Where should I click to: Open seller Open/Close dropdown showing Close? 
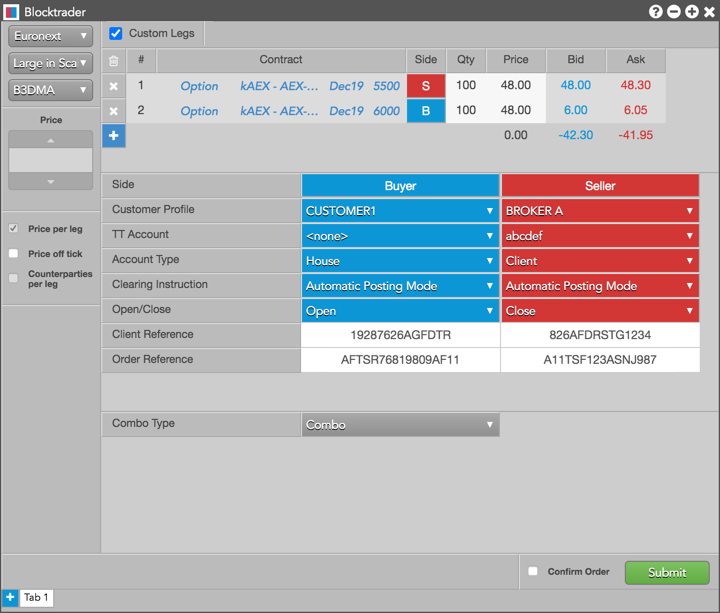[600, 311]
